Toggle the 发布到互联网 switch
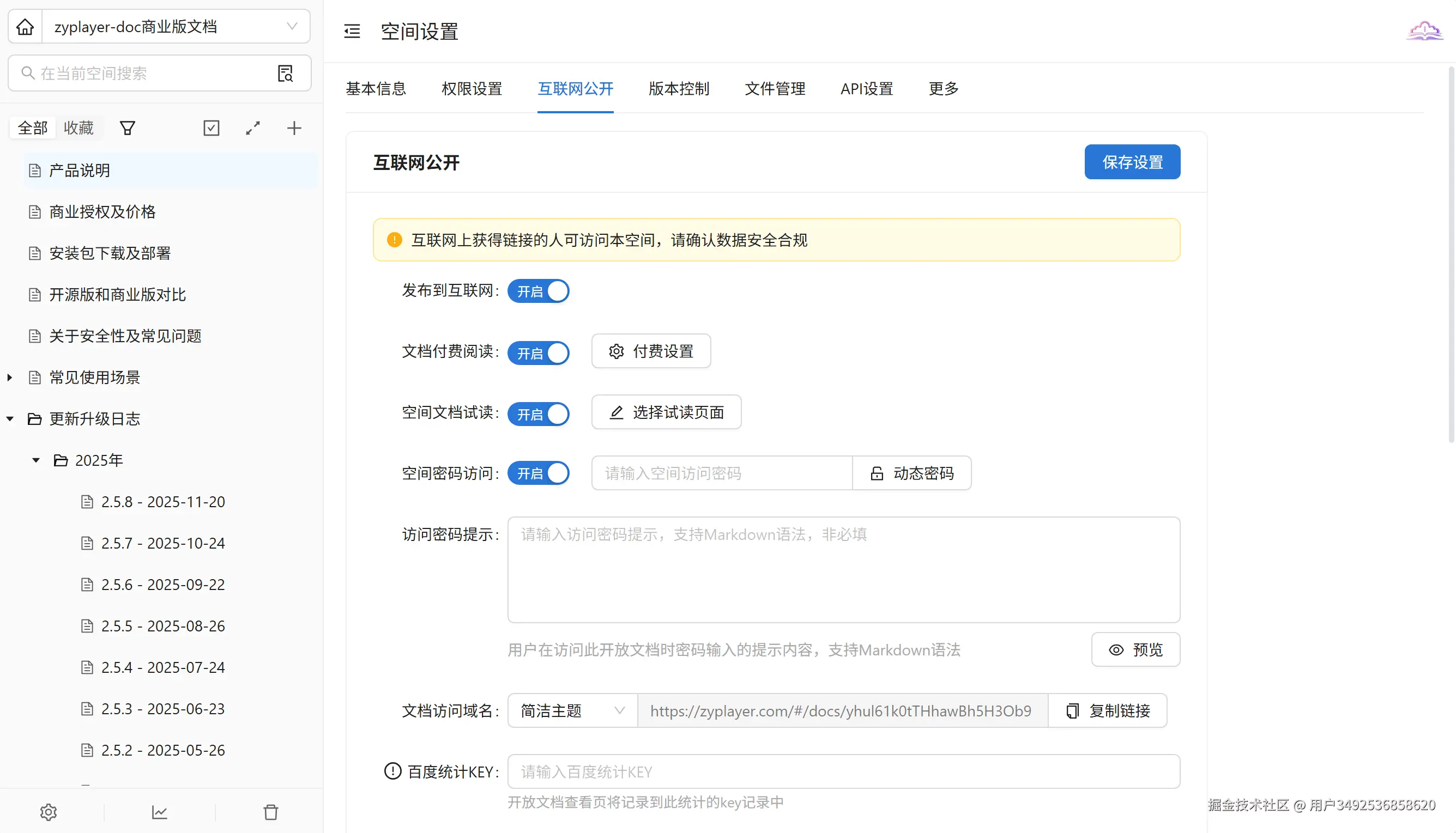Viewport: 1456px width, 833px height. pos(538,291)
